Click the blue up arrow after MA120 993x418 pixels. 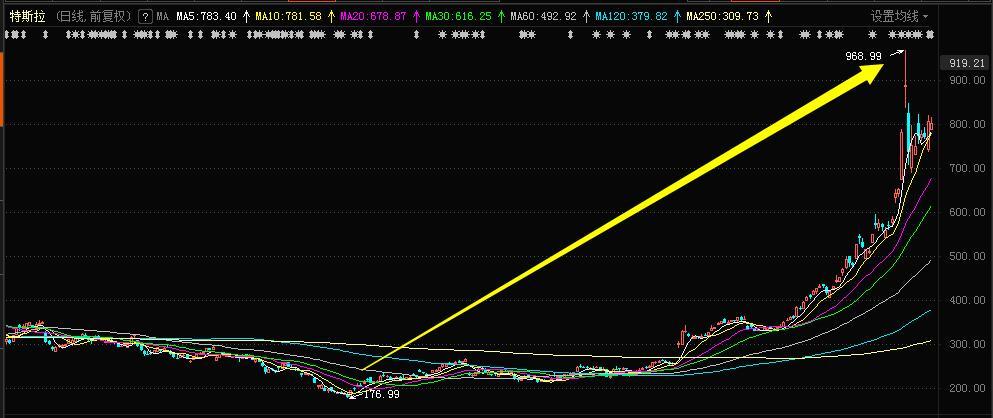(x=677, y=16)
